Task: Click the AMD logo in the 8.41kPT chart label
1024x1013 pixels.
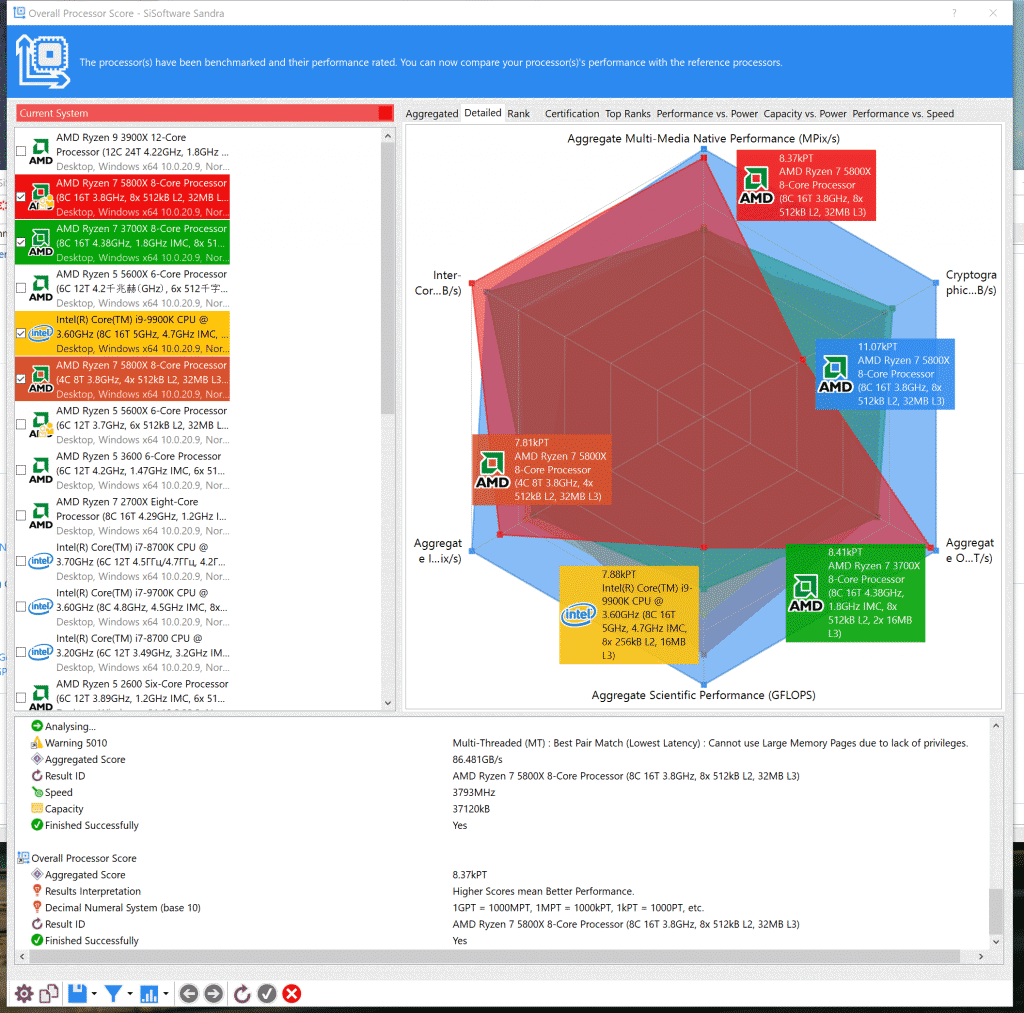Action: pos(806,594)
